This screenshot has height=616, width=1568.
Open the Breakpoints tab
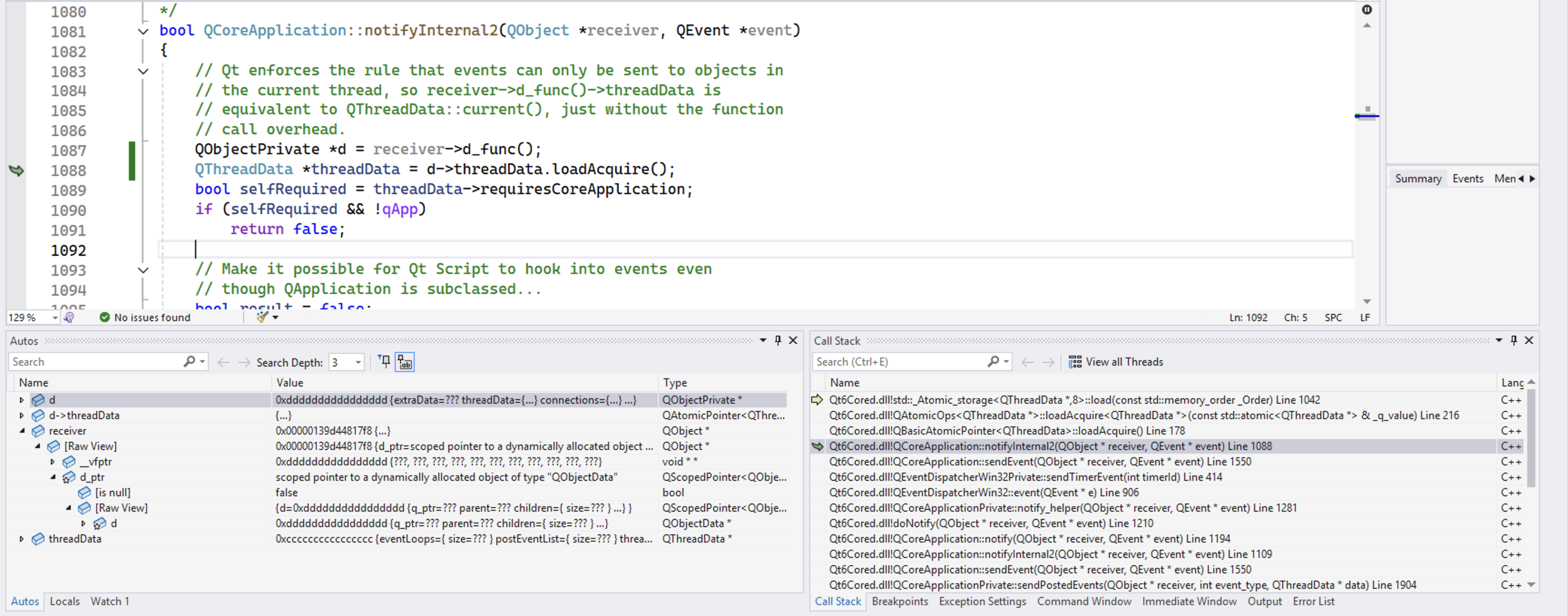pos(899,601)
